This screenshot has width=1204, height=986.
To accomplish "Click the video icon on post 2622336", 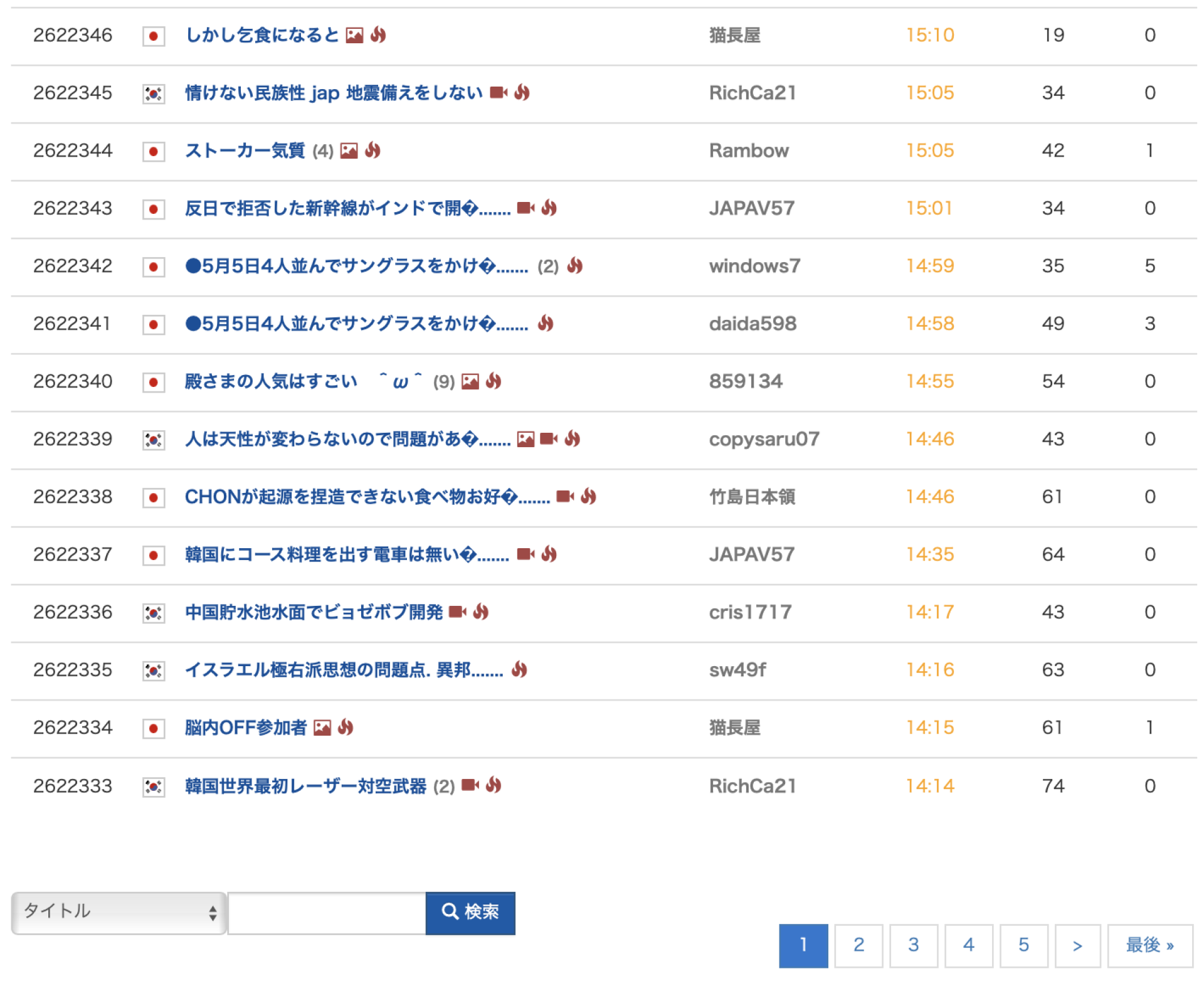I will (x=458, y=612).
